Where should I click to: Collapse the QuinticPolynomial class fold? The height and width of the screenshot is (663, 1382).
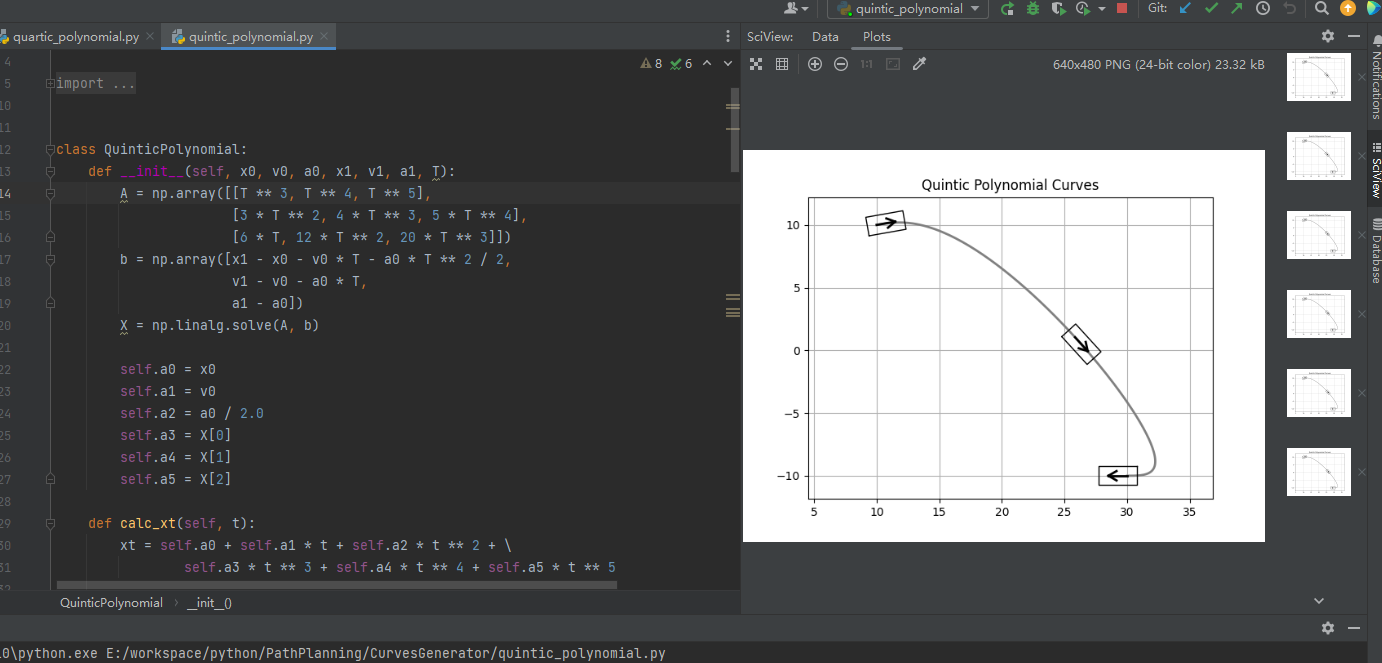pos(50,150)
